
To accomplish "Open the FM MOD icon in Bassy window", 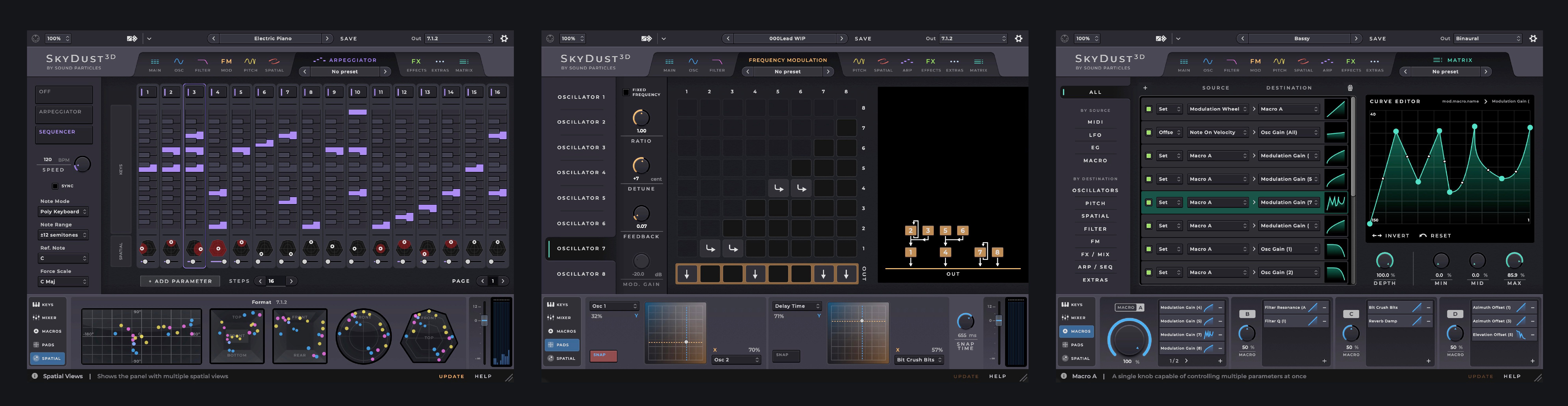I will coord(1256,64).
